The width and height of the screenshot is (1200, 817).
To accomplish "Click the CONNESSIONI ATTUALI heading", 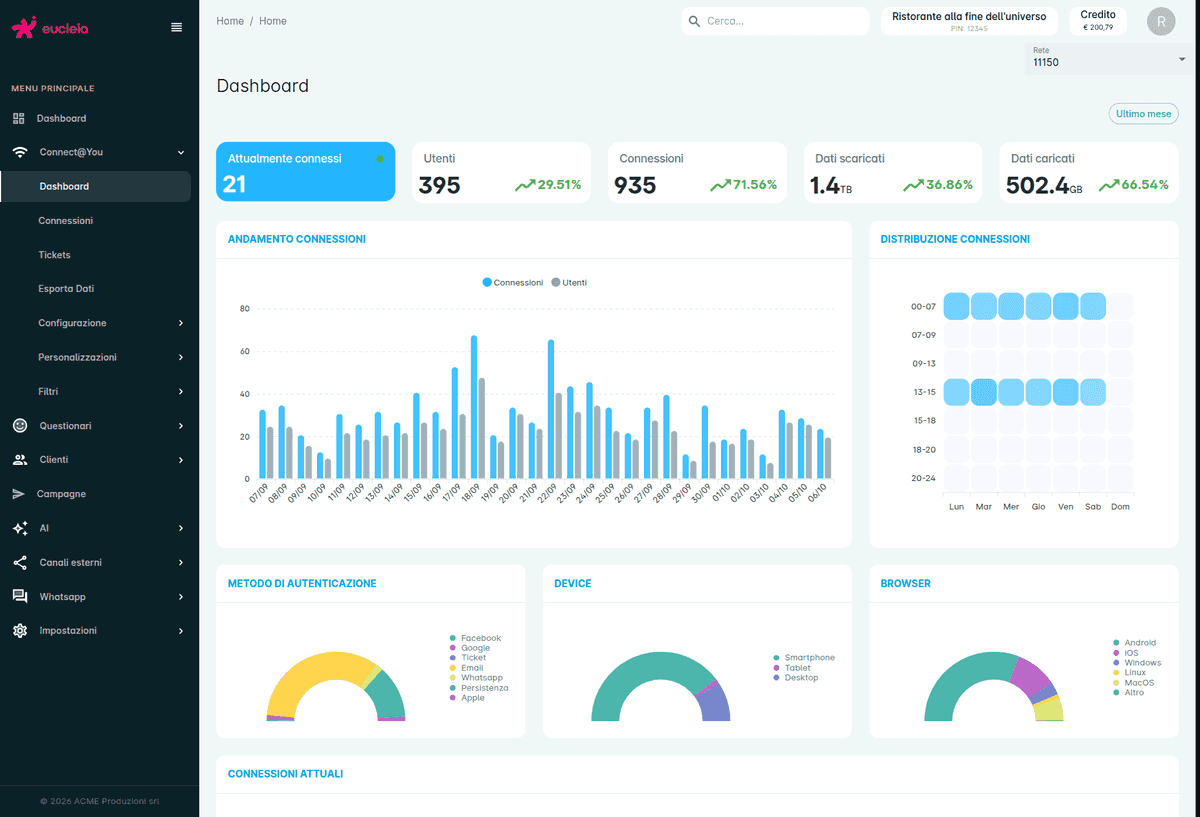I will point(286,774).
